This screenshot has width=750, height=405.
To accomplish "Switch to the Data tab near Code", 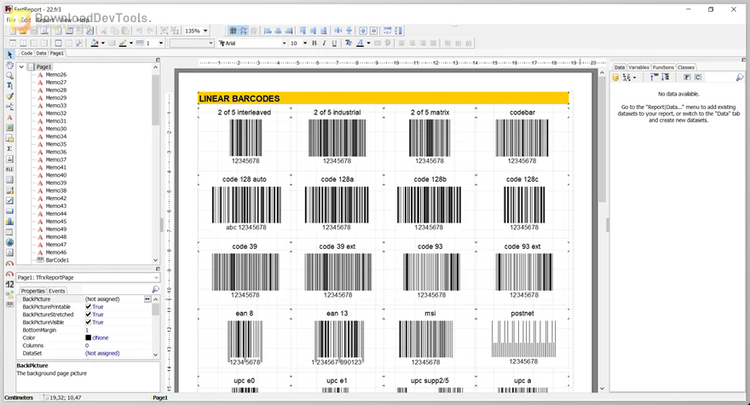I will tap(41, 53).
